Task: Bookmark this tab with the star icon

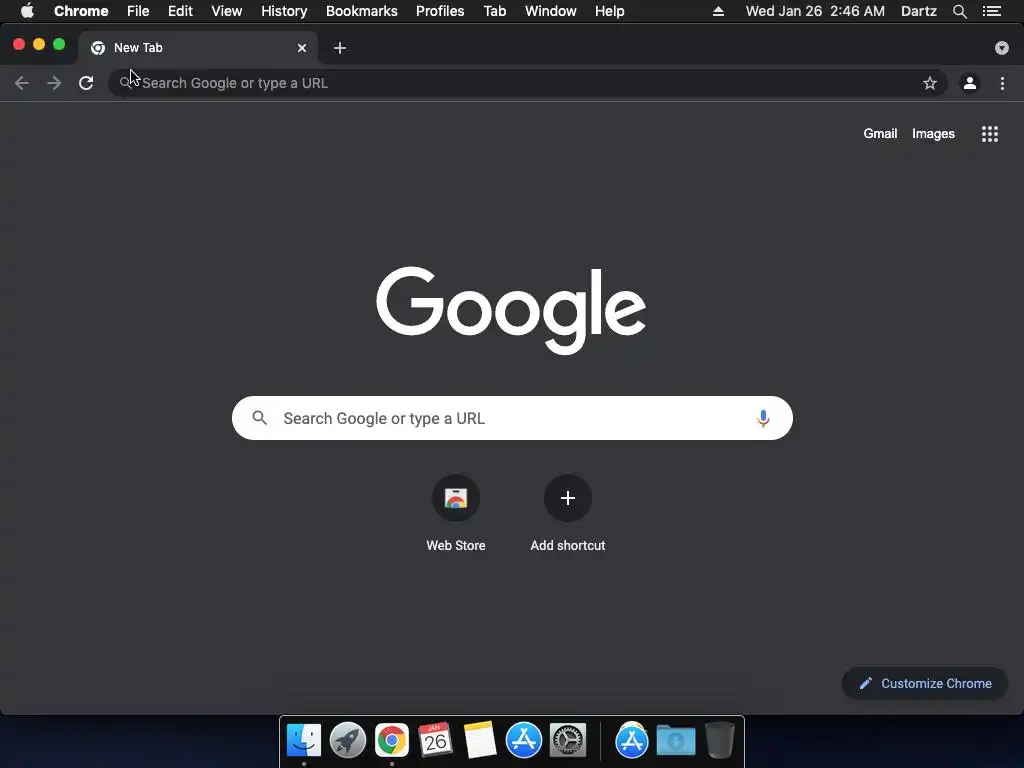Action: coord(930,83)
